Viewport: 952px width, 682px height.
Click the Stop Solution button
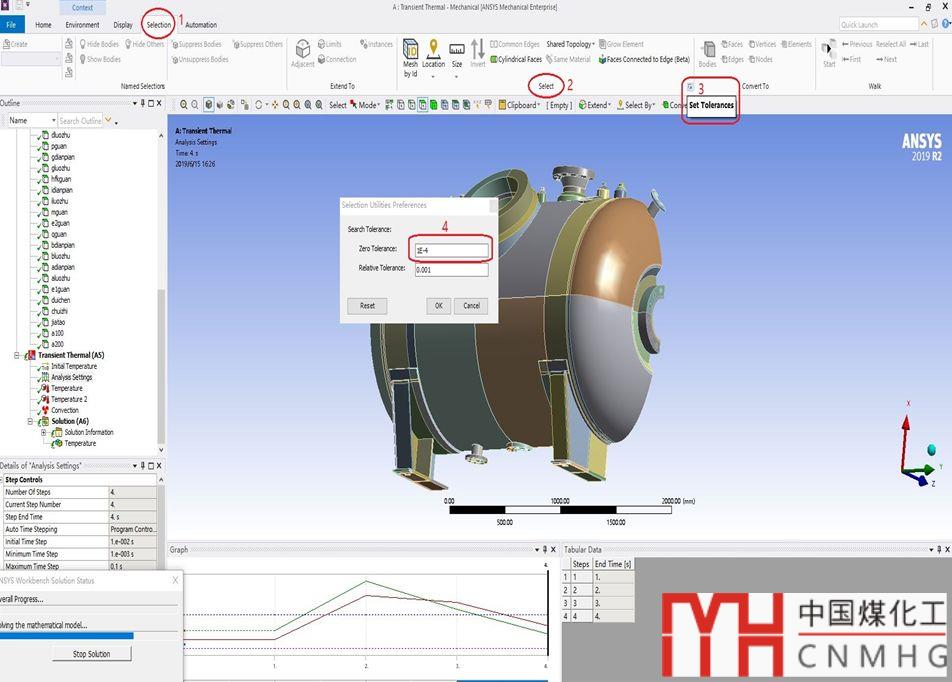(92, 654)
